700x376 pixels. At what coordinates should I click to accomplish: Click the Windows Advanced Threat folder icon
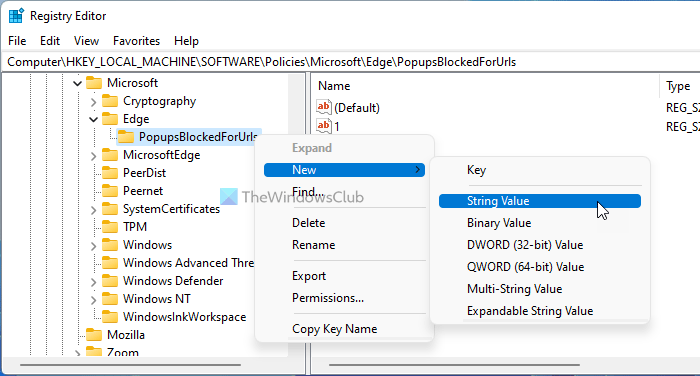point(110,263)
